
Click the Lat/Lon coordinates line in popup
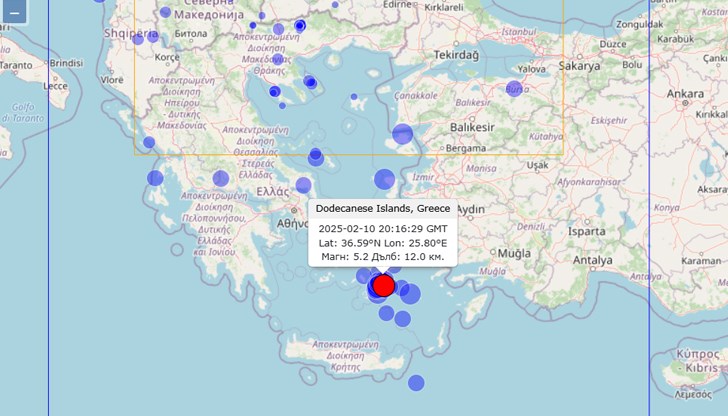tap(383, 242)
